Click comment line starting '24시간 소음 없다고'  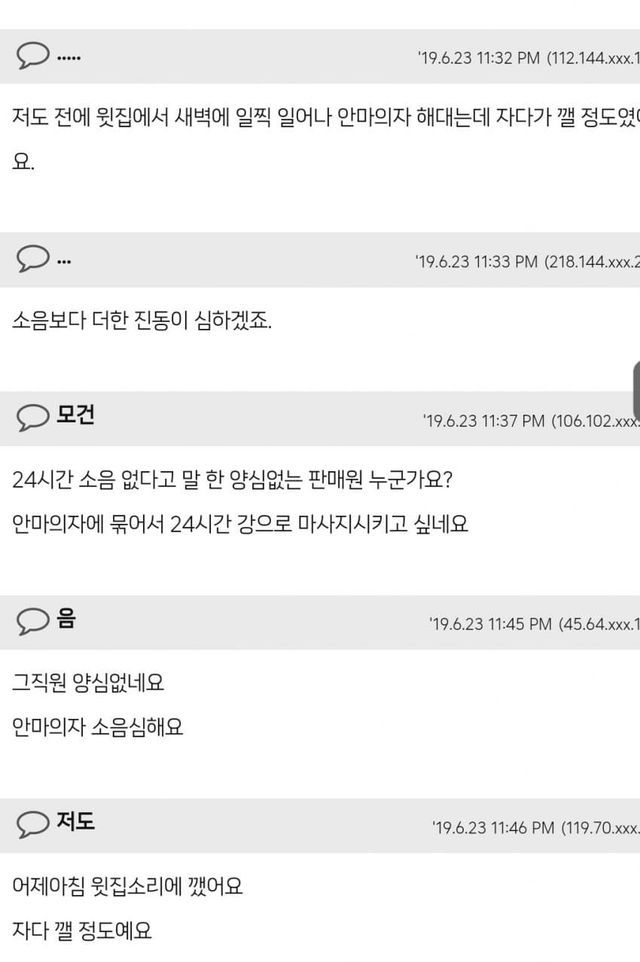pyautogui.click(x=232, y=479)
